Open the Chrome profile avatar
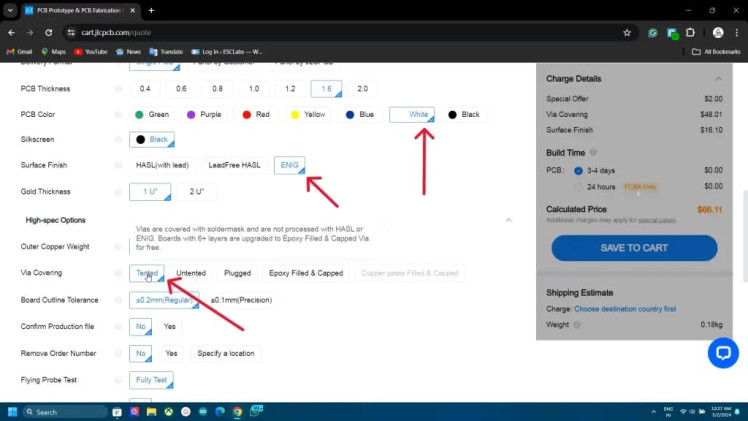The image size is (748, 421). pyautogui.click(x=718, y=32)
